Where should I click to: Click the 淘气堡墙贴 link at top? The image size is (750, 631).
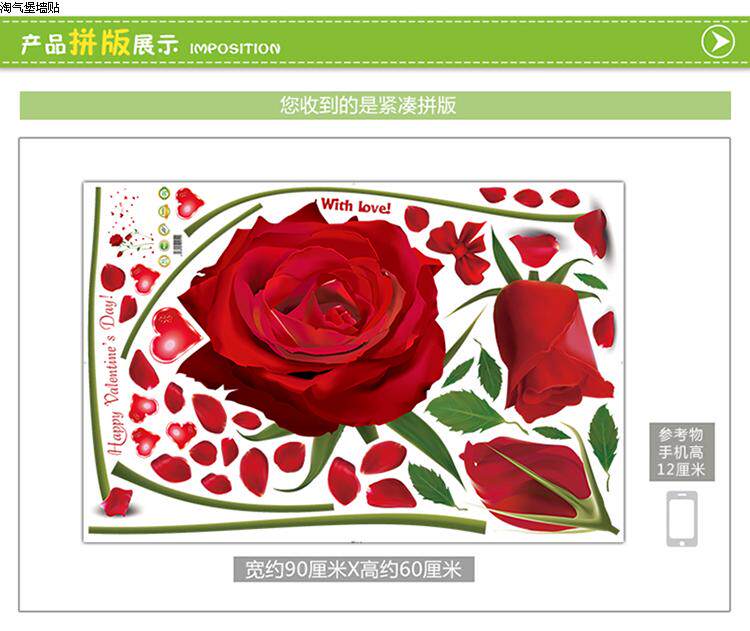(x=30, y=7)
